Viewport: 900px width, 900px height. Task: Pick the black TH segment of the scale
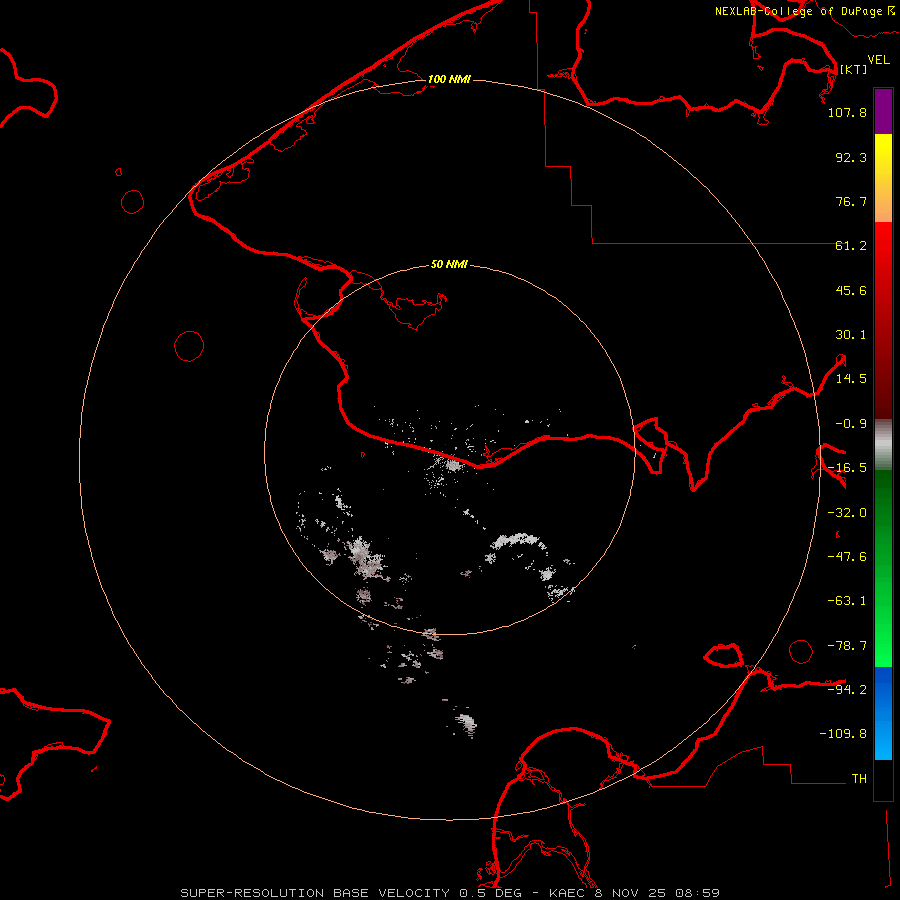[x=883, y=779]
